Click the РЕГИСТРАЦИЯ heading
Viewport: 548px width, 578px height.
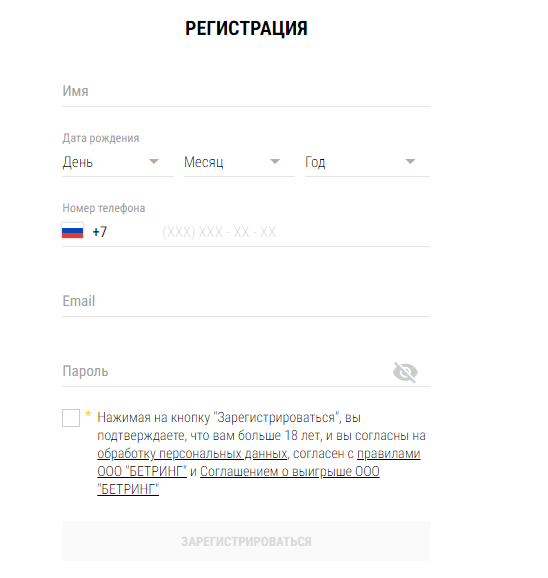coord(246,28)
